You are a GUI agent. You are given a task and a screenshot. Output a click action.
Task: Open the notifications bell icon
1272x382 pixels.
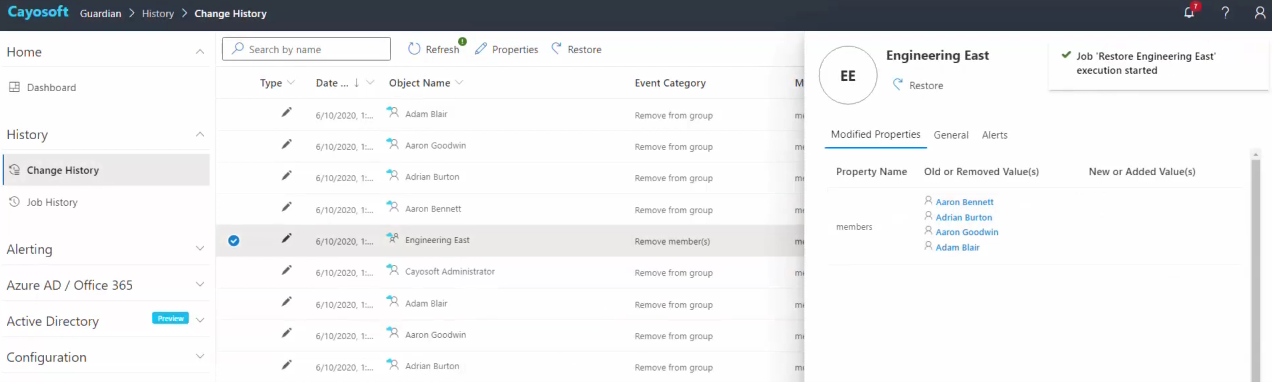pyautogui.click(x=1190, y=13)
